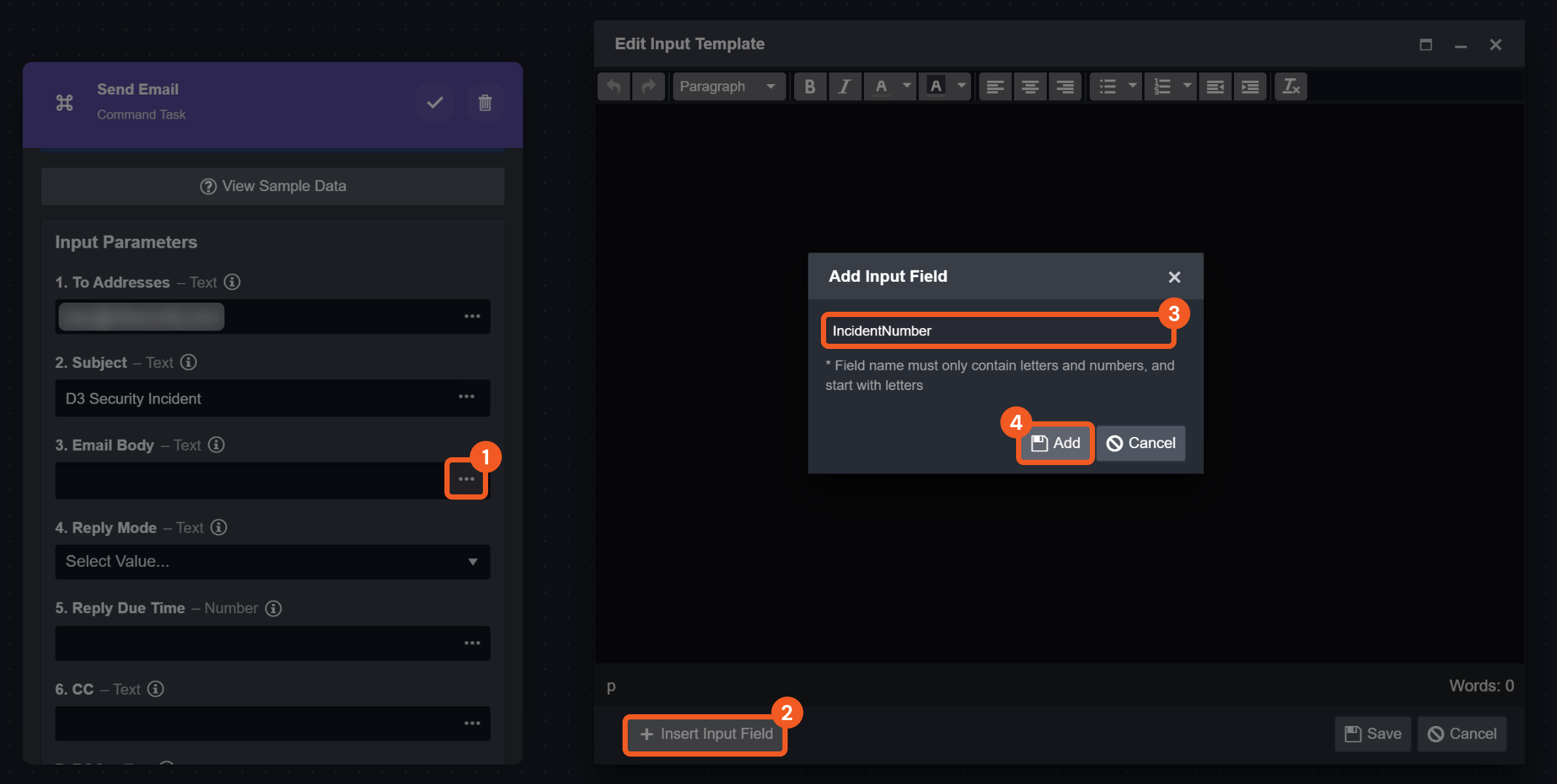1557x784 pixels.
Task: Open text color picker dropdown arrow
Action: tap(906, 86)
